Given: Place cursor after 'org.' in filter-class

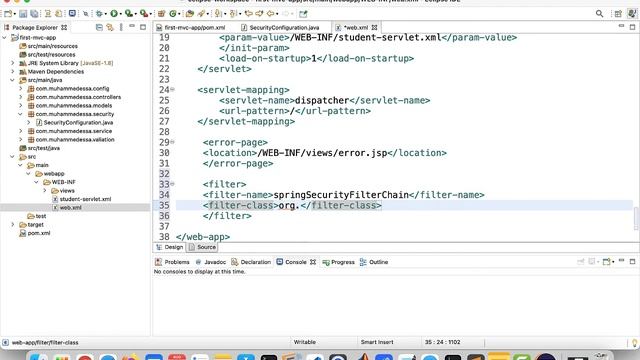Looking at the screenshot, I should click(x=300, y=206).
